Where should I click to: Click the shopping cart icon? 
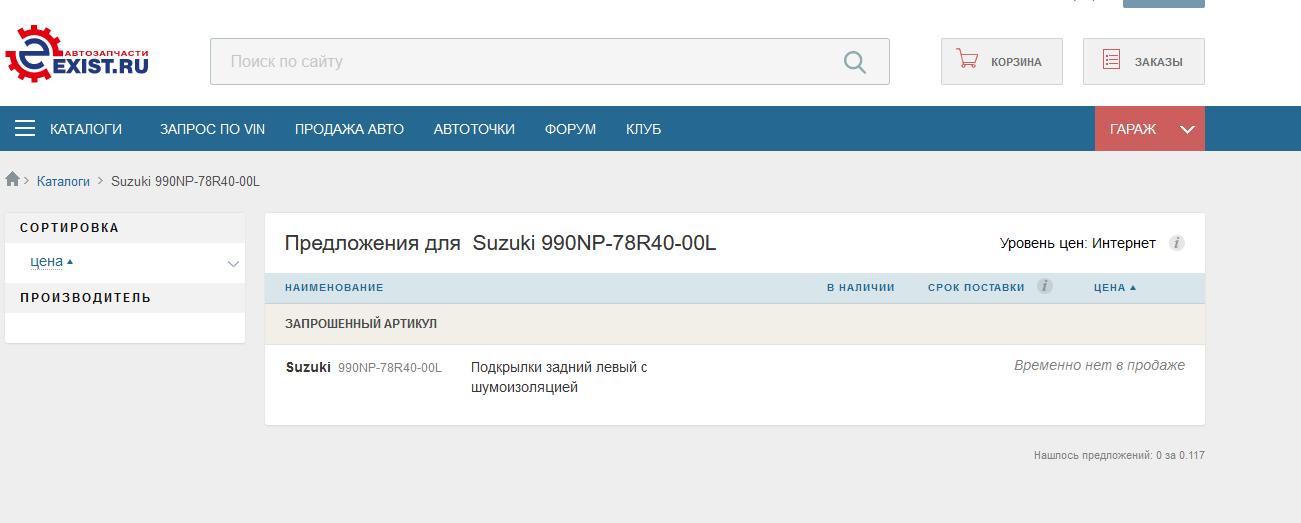point(967,60)
